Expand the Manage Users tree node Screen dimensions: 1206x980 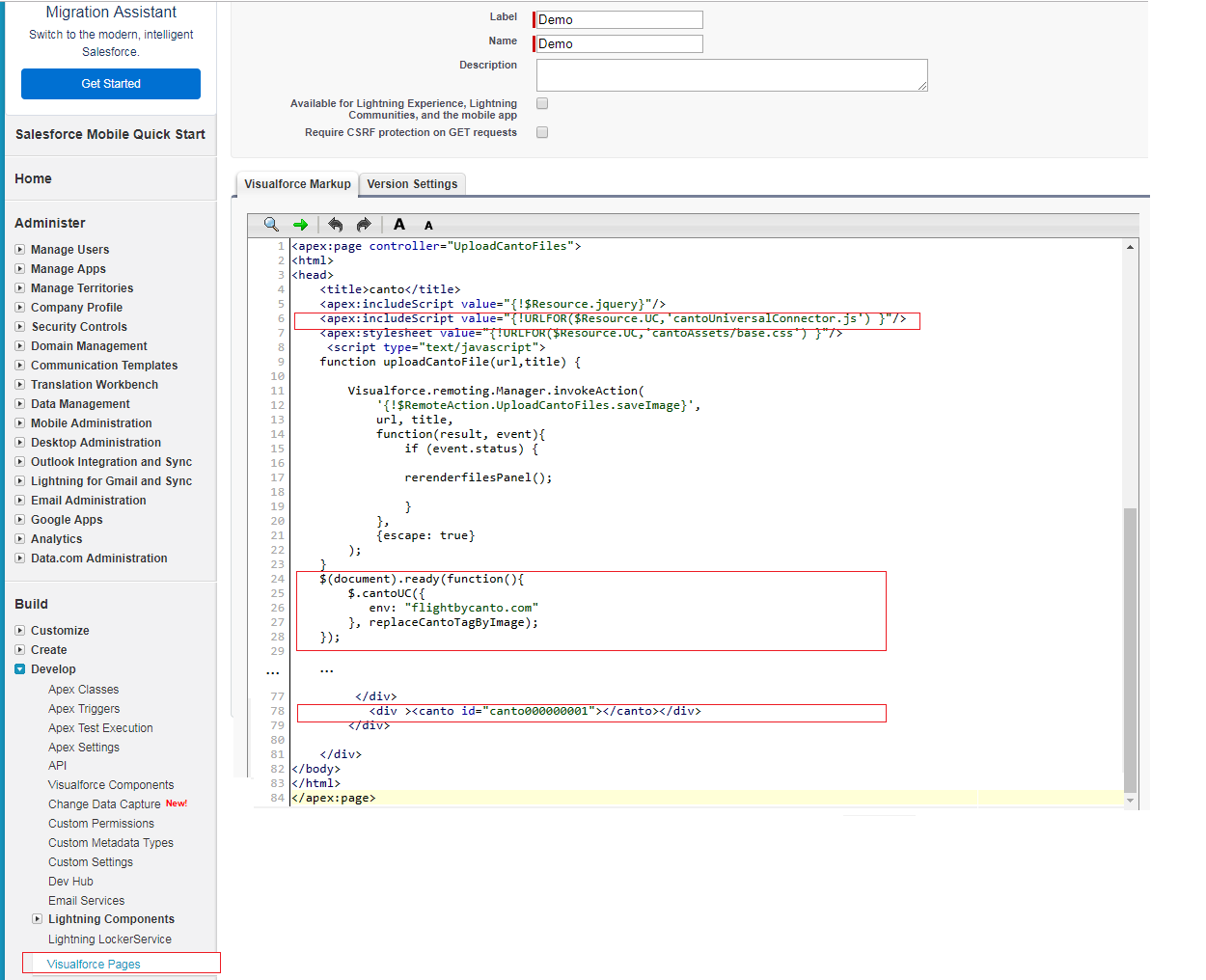20,250
